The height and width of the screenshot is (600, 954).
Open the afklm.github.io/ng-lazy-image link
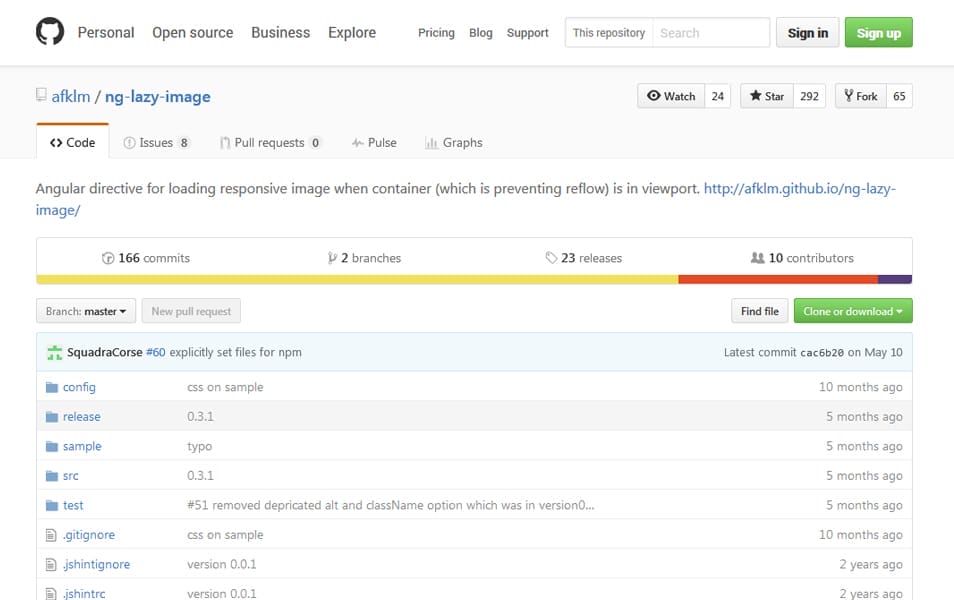799,188
